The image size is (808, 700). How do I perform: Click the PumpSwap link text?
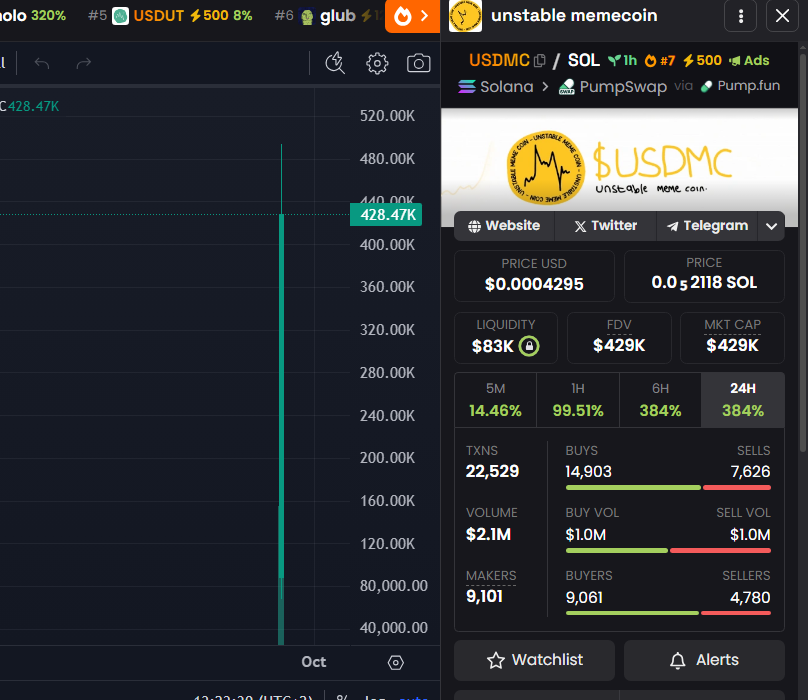623,87
